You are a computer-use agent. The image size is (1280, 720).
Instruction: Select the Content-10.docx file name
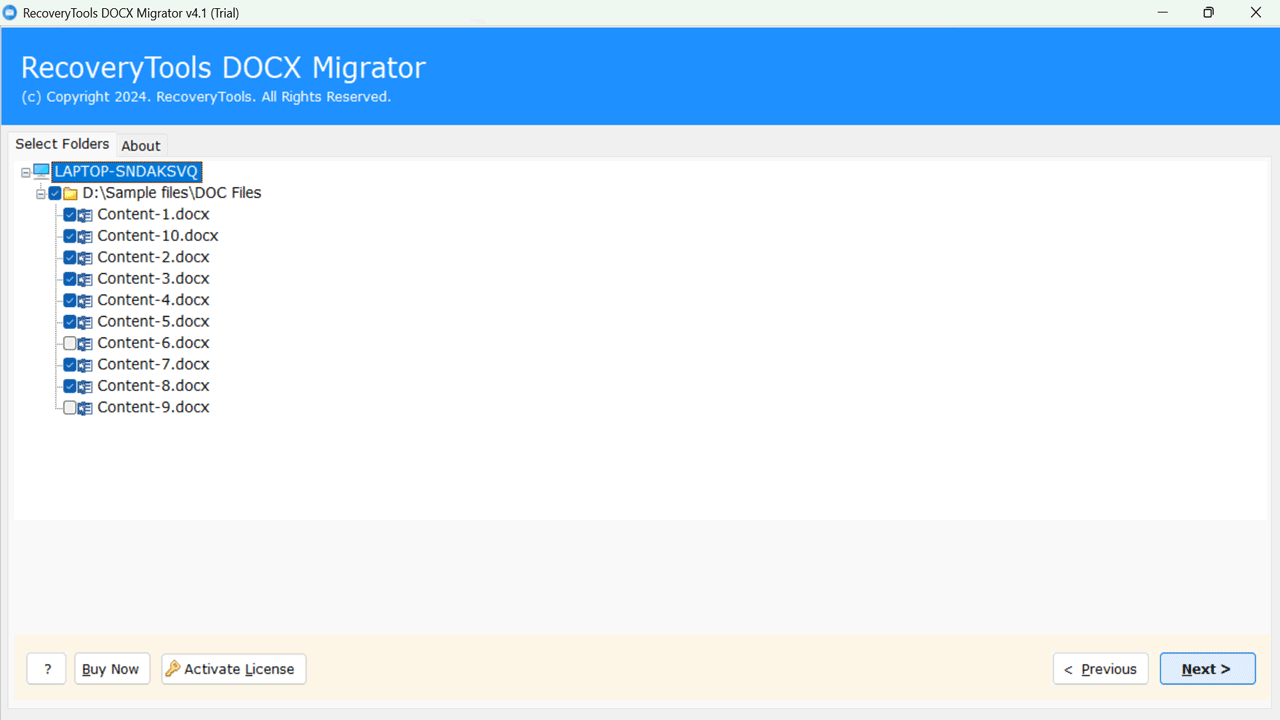tap(158, 236)
